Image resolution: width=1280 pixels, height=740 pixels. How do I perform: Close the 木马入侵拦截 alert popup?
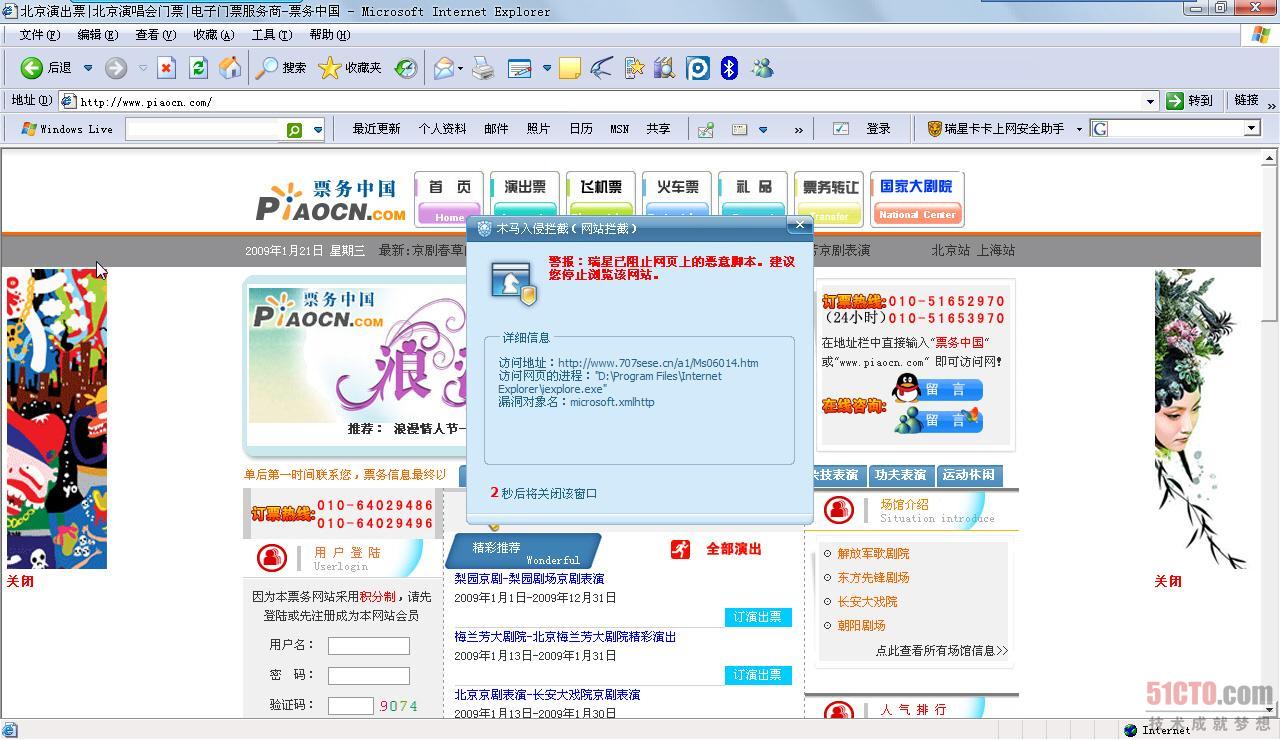click(799, 226)
